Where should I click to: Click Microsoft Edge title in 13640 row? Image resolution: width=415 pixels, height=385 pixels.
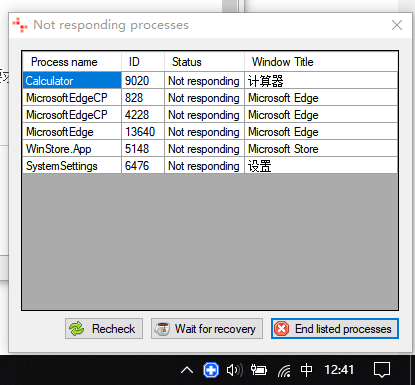pyautogui.click(x=321, y=132)
